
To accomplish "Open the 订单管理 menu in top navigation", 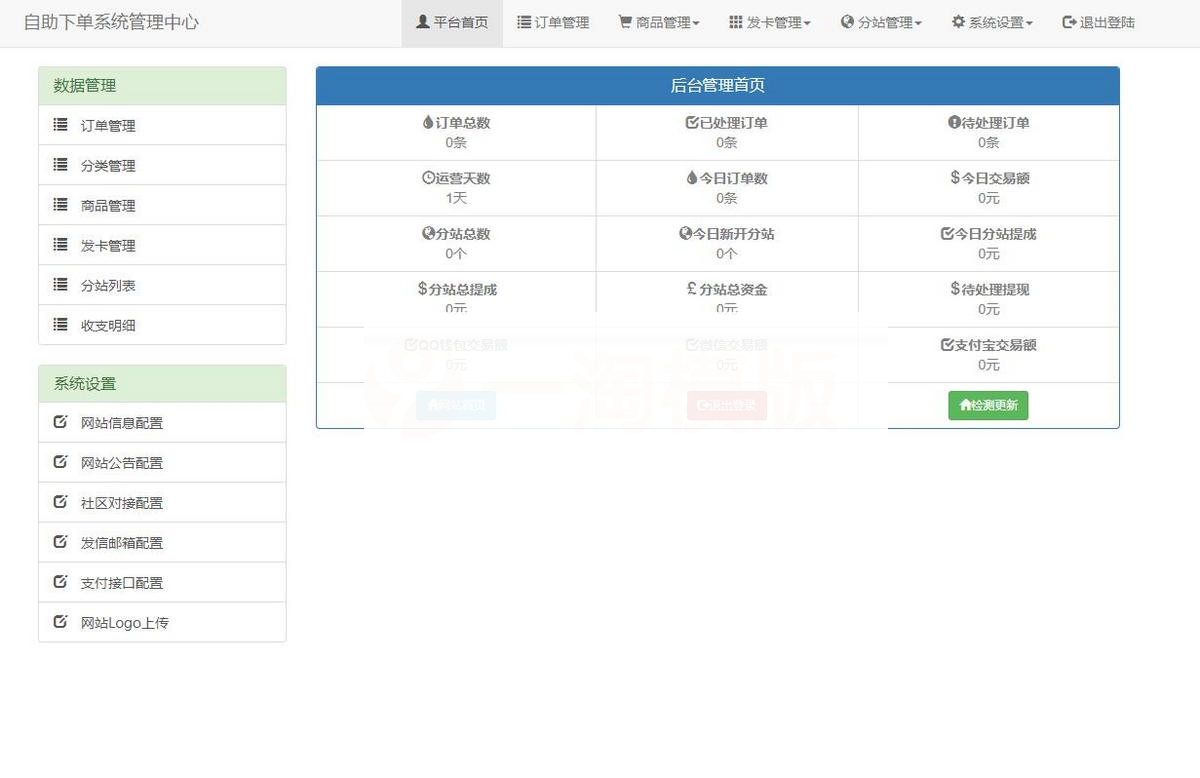I will 553,22.
